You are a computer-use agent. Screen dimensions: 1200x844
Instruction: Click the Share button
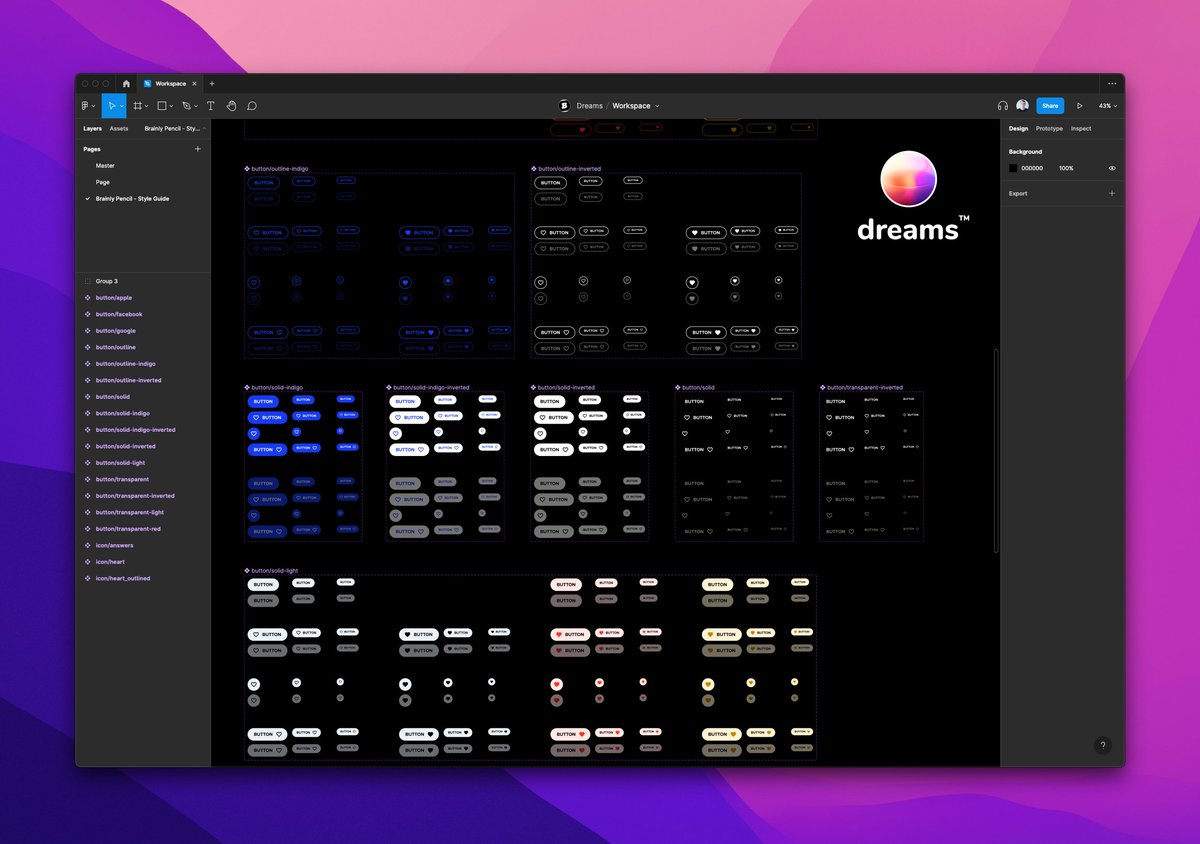[1050, 105]
